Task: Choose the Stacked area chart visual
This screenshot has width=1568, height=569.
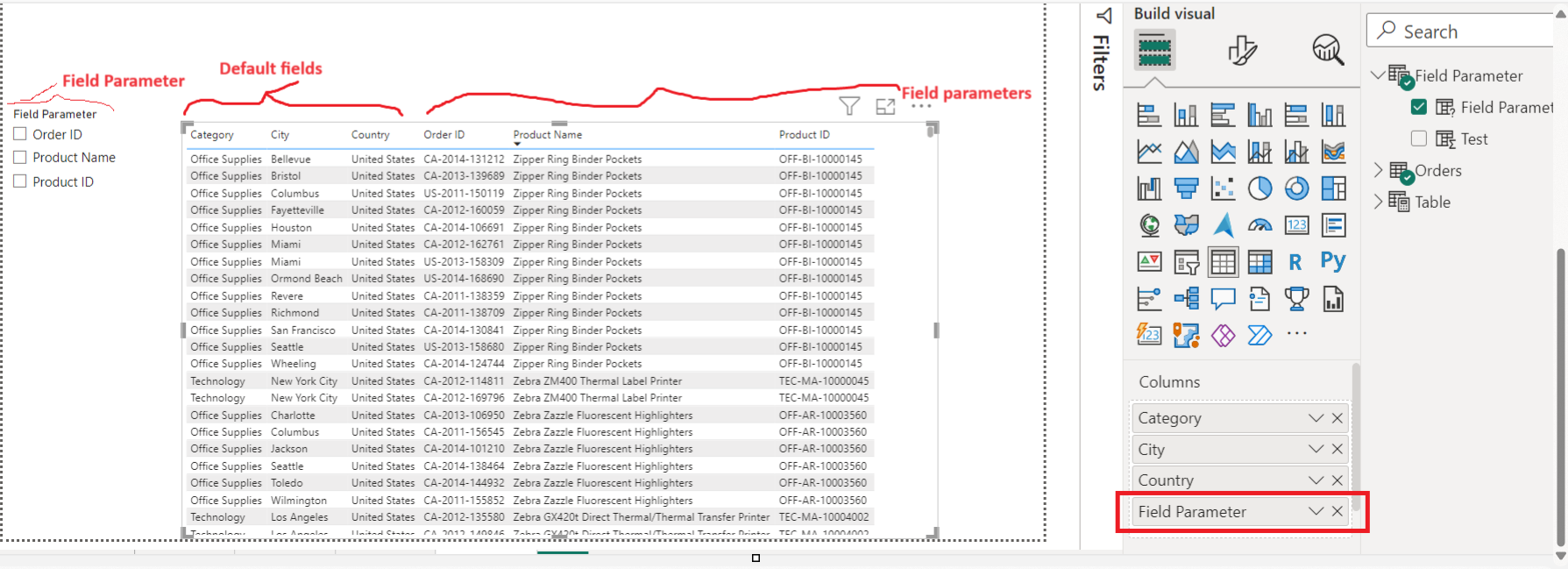Action: click(x=1223, y=152)
